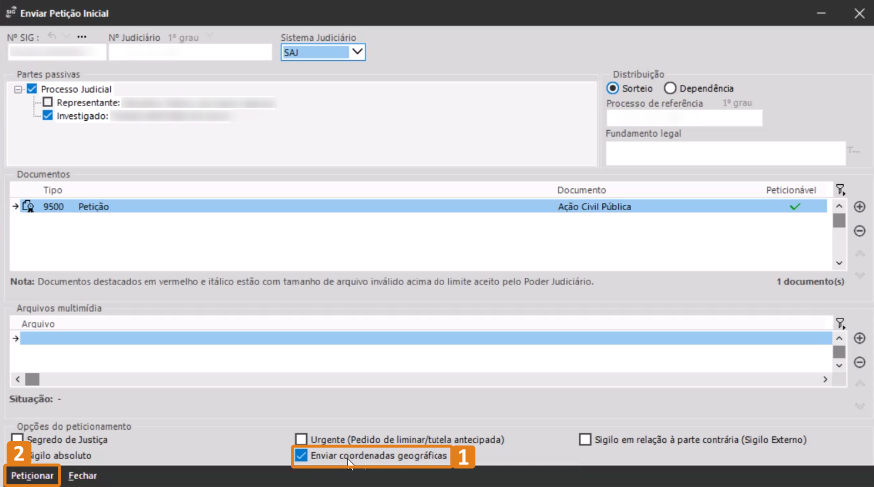Click the Fechar button
The width and height of the screenshot is (874, 487).
tap(82, 476)
